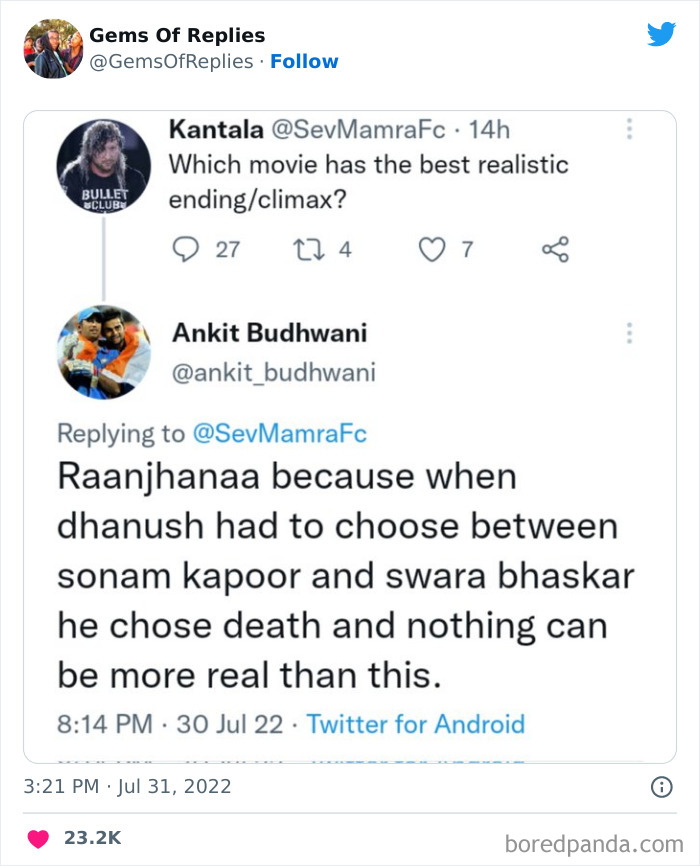The width and height of the screenshot is (700, 866).
Task: Click the share icon on Kantala's tweet
Action: (x=554, y=248)
